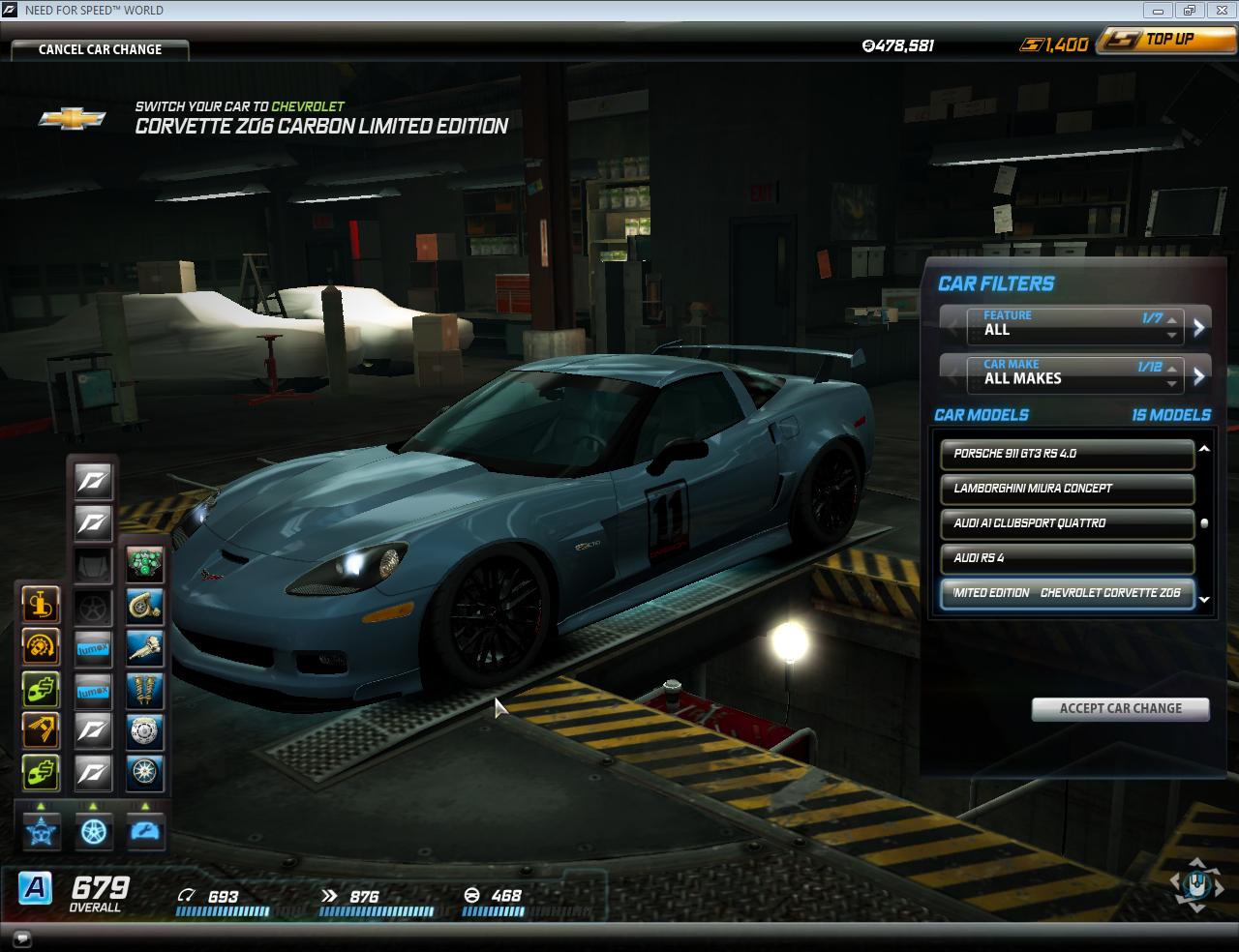Click the top speed gauge icon beside 468
1239x952 pixels.
(x=472, y=896)
